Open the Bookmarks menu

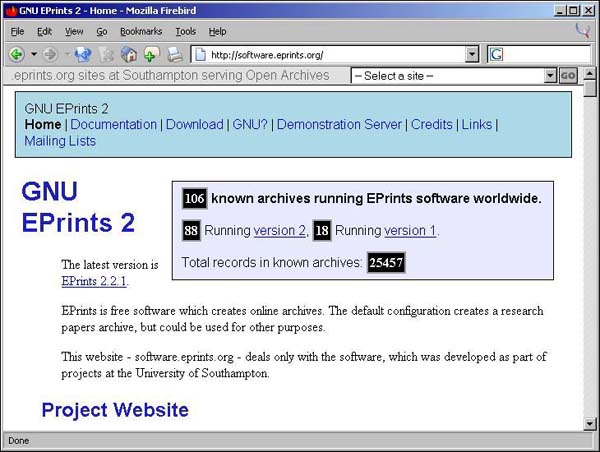[141, 31]
